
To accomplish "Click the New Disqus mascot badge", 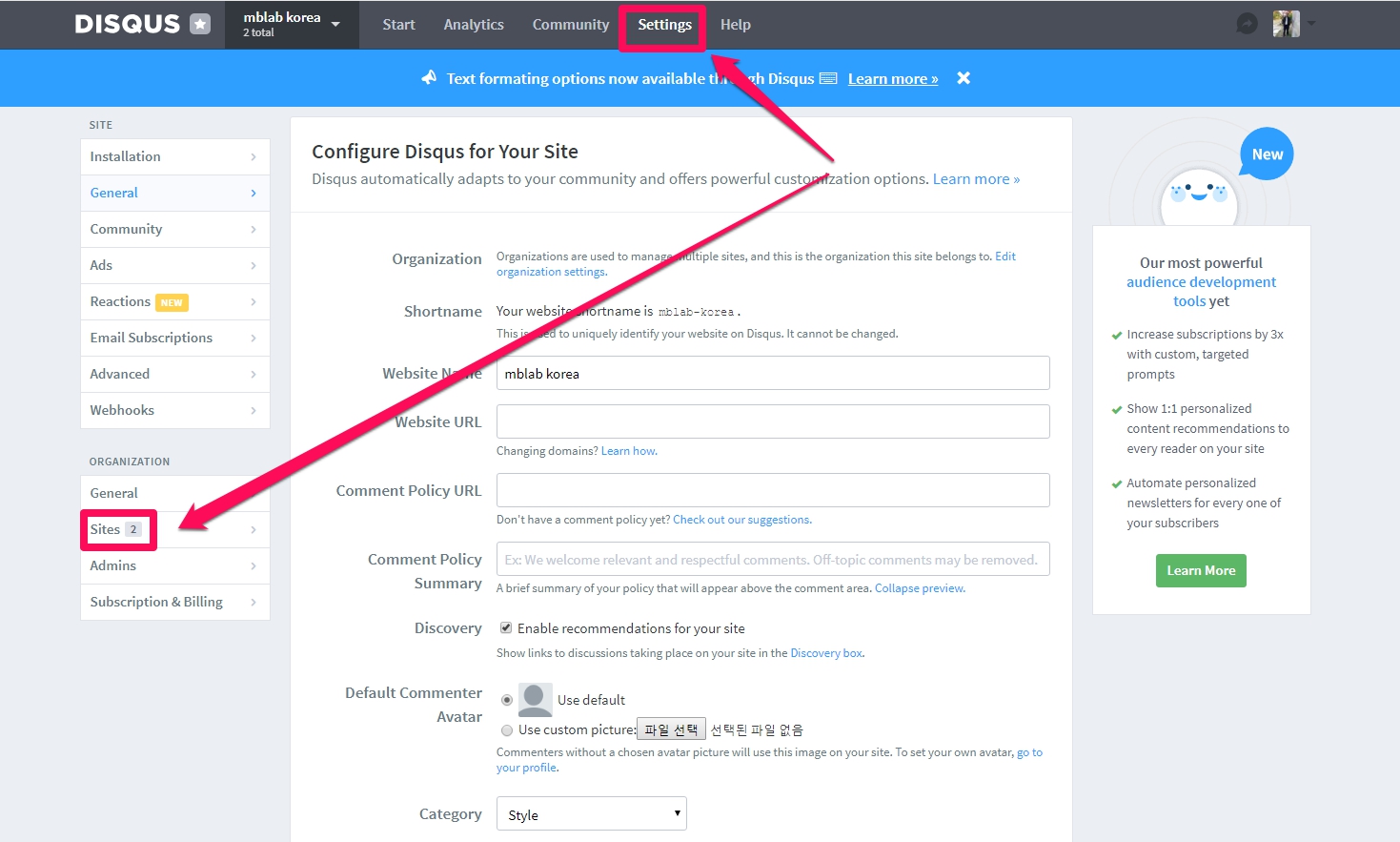I will [1267, 154].
